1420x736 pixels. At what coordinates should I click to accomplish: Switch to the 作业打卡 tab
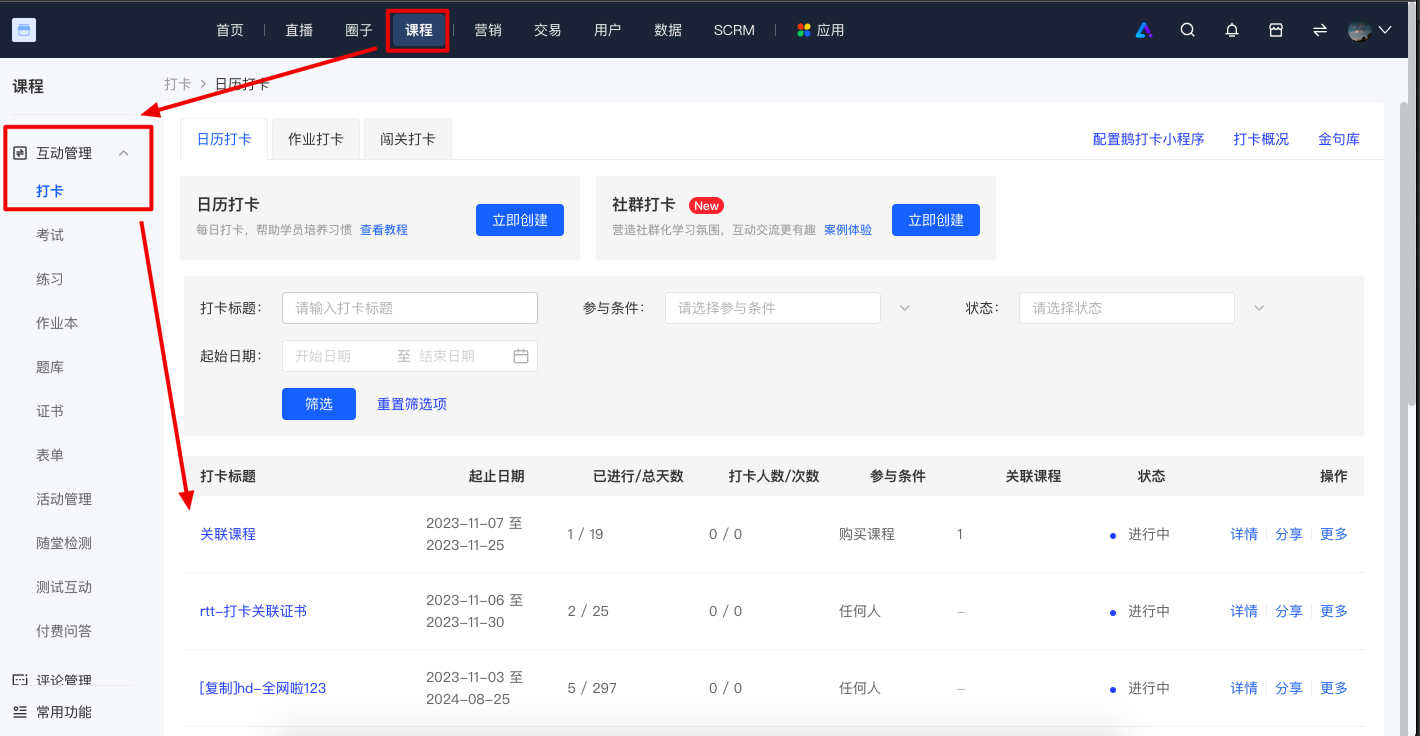pos(316,139)
